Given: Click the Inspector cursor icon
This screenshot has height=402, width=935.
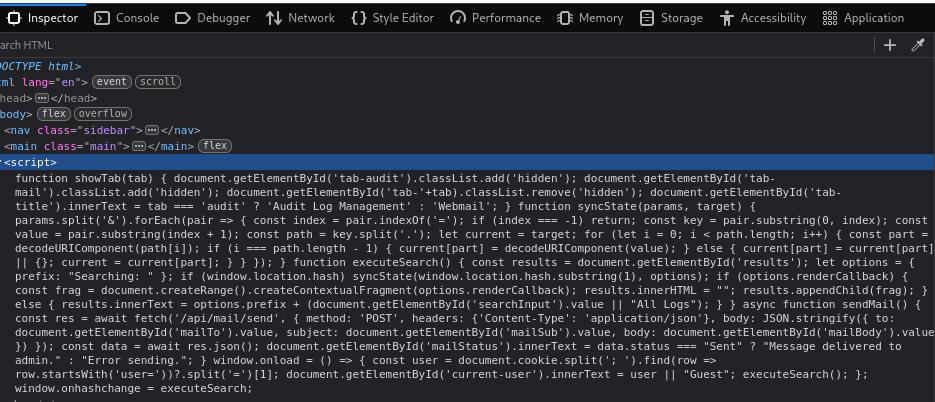Looking at the screenshot, I should point(13,18).
